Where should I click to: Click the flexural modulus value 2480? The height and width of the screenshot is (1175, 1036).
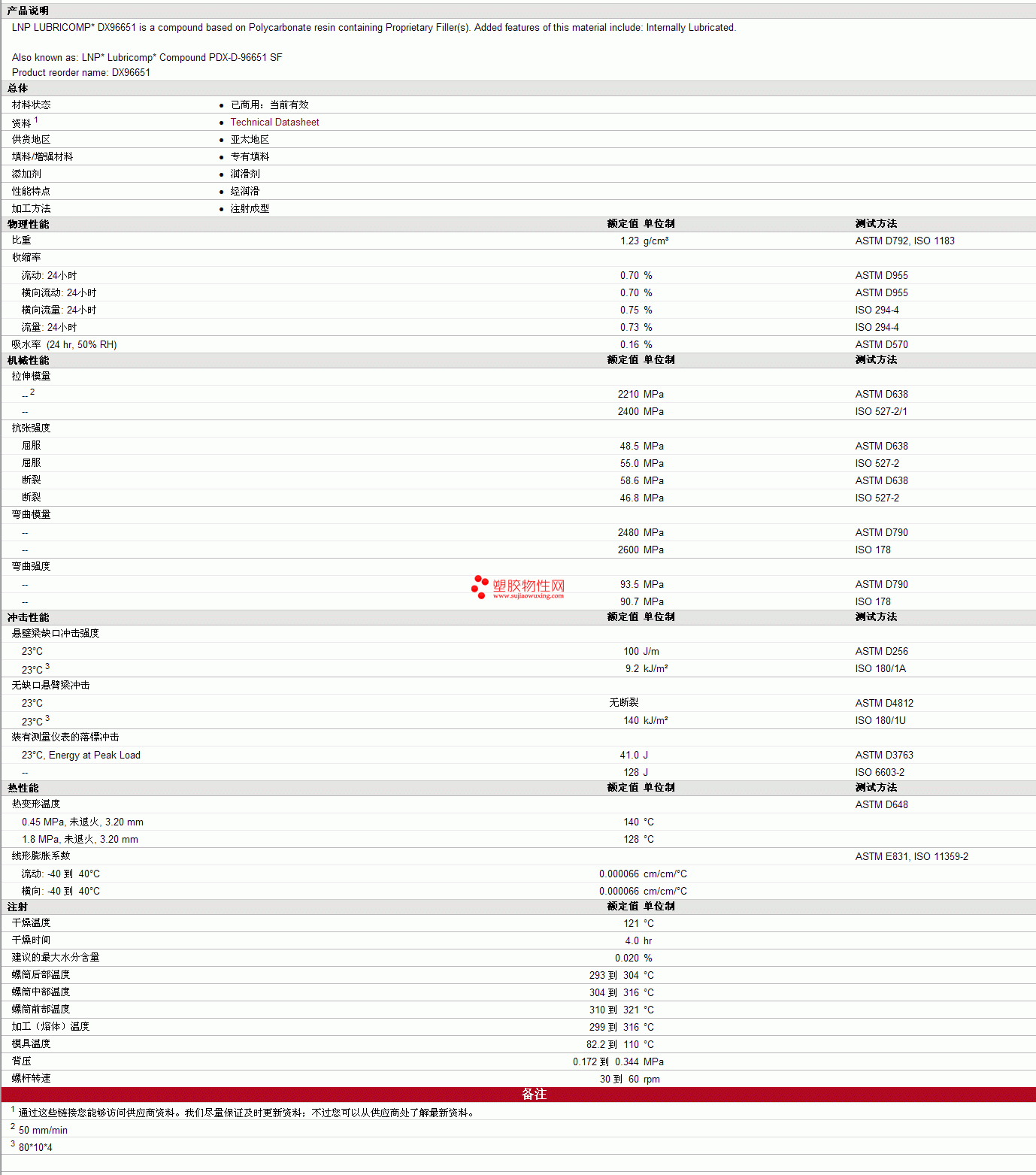[x=628, y=533]
